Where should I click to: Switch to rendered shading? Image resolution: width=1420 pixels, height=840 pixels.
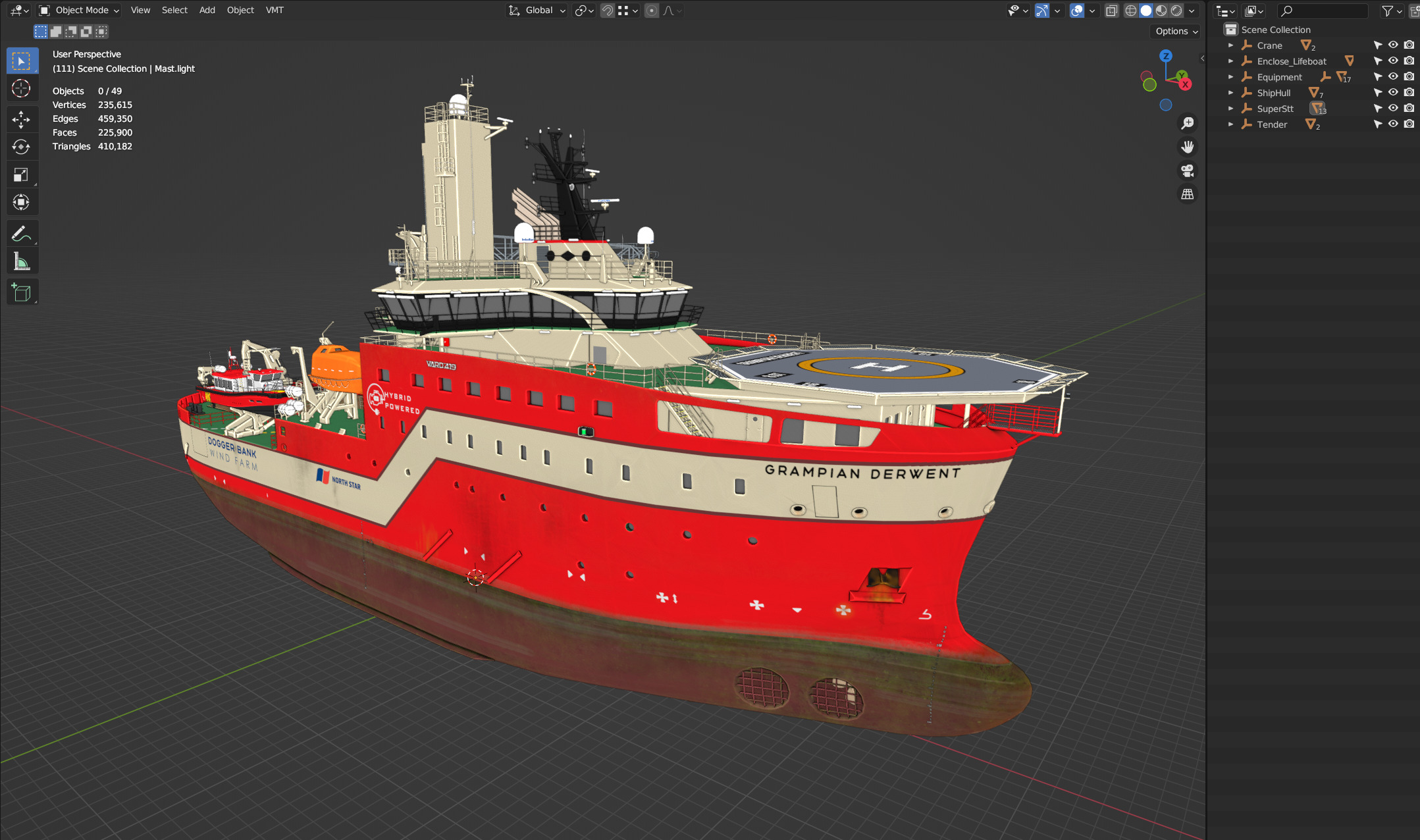(x=1176, y=11)
